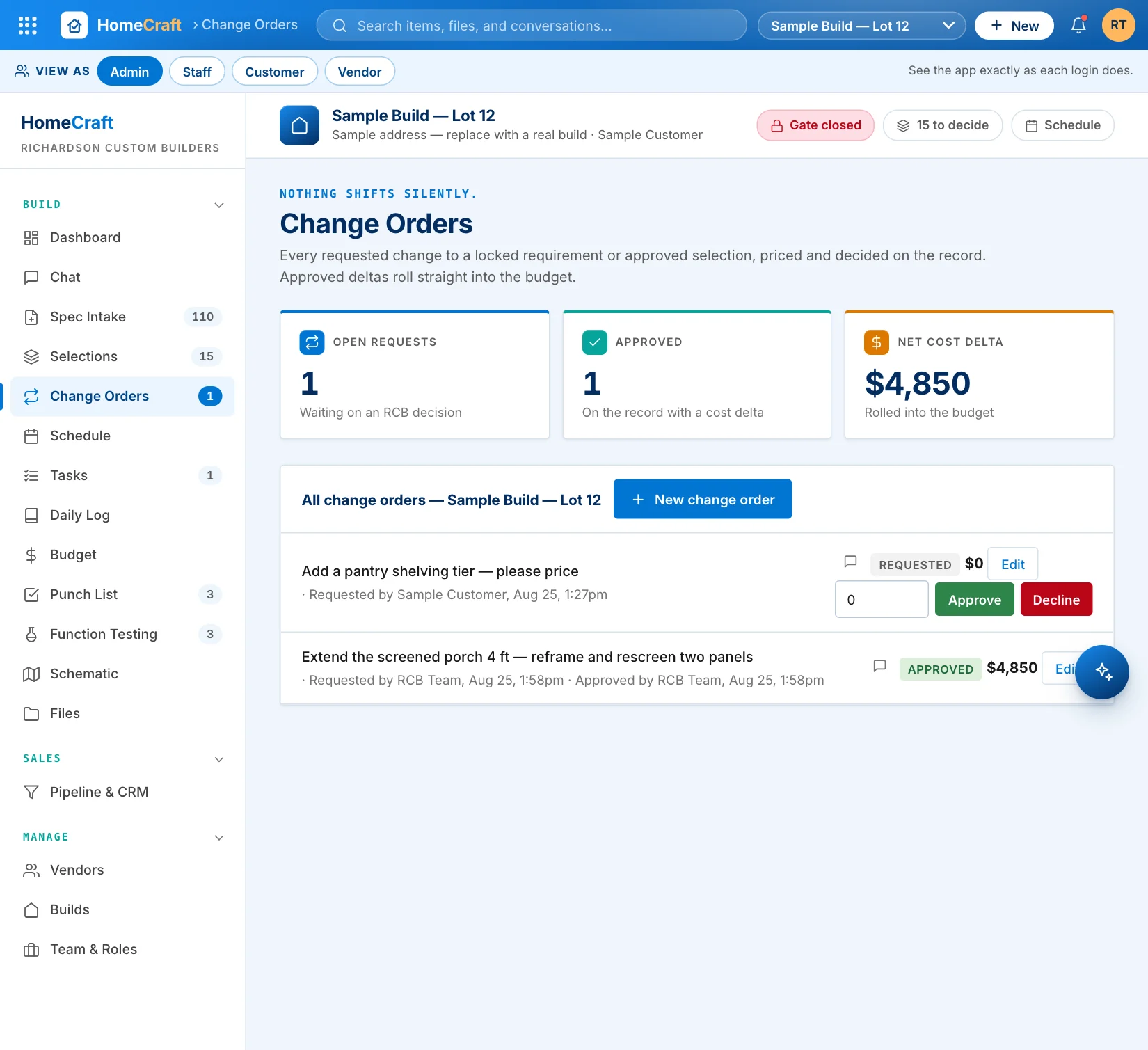Open the app launcher grid icon

click(27, 26)
